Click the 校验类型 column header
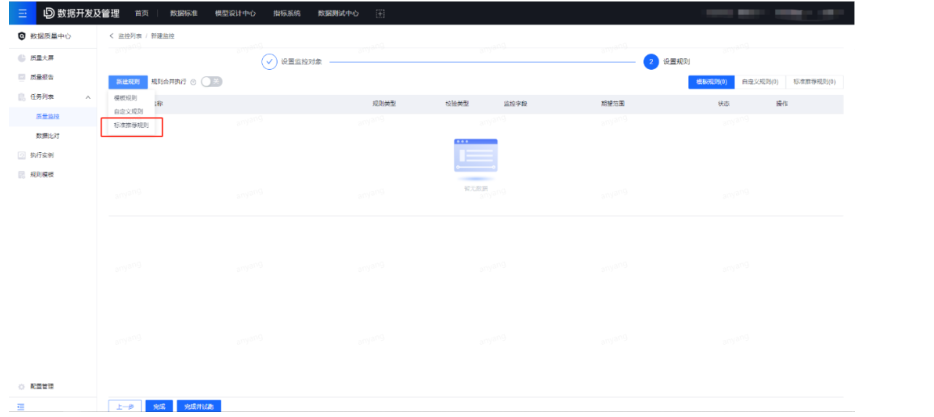The image size is (934, 417). (457, 104)
